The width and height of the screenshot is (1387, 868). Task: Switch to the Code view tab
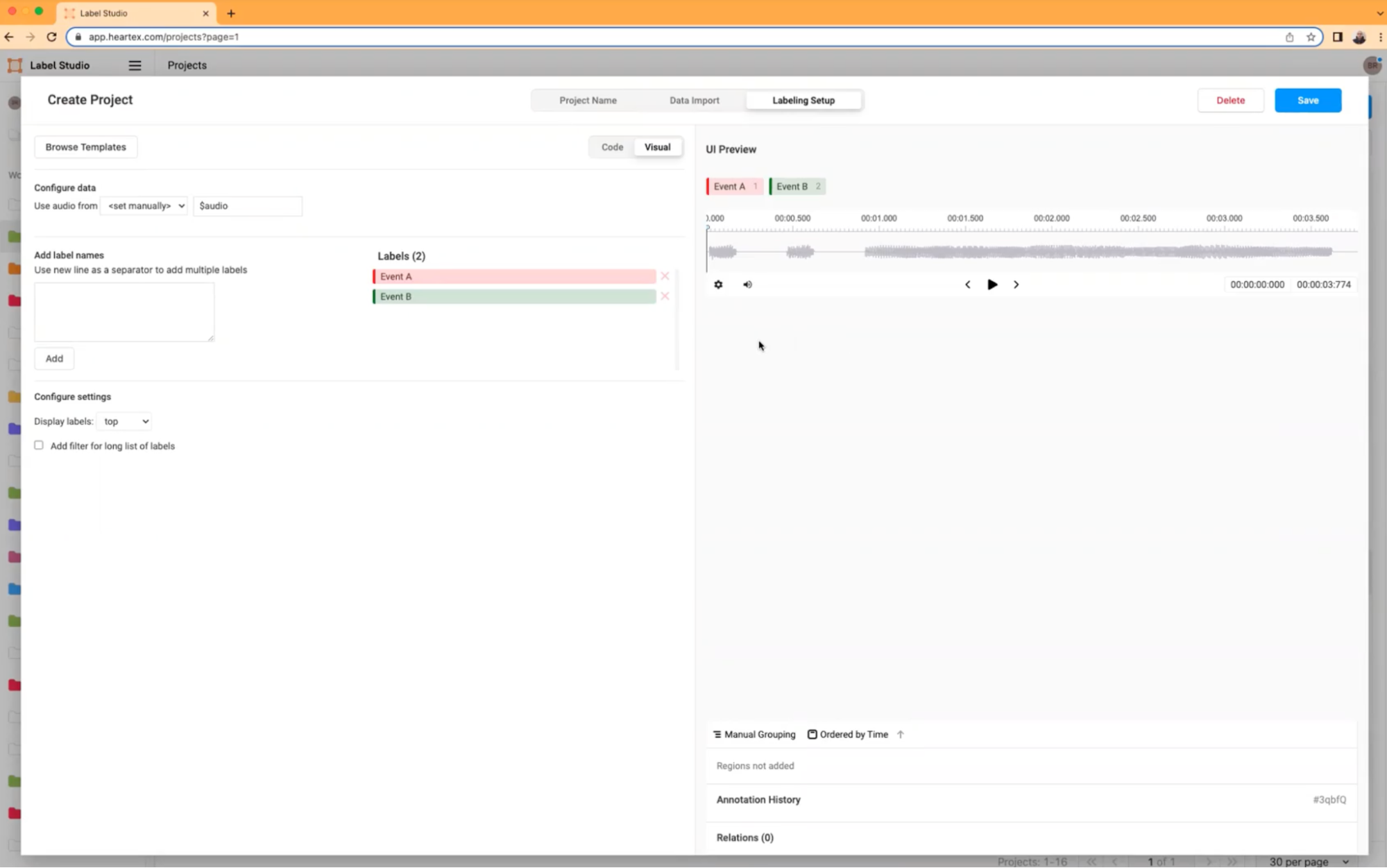pos(612,147)
